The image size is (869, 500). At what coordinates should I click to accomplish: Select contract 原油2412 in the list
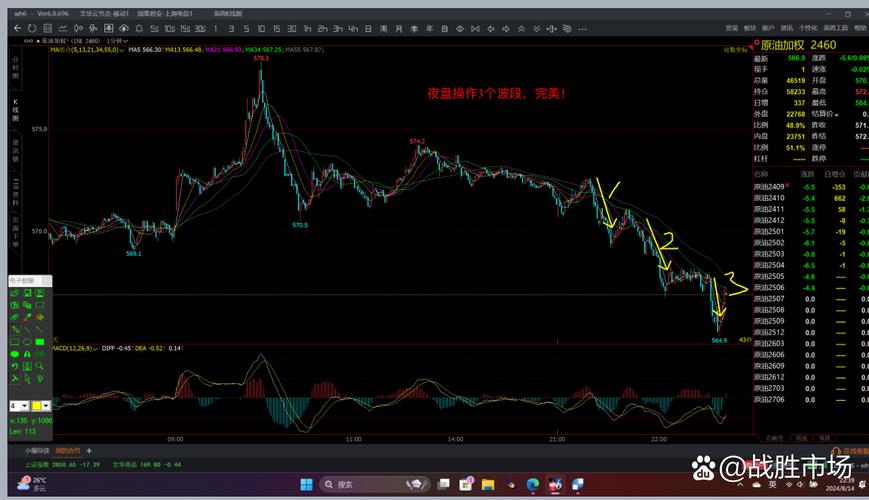click(x=769, y=220)
